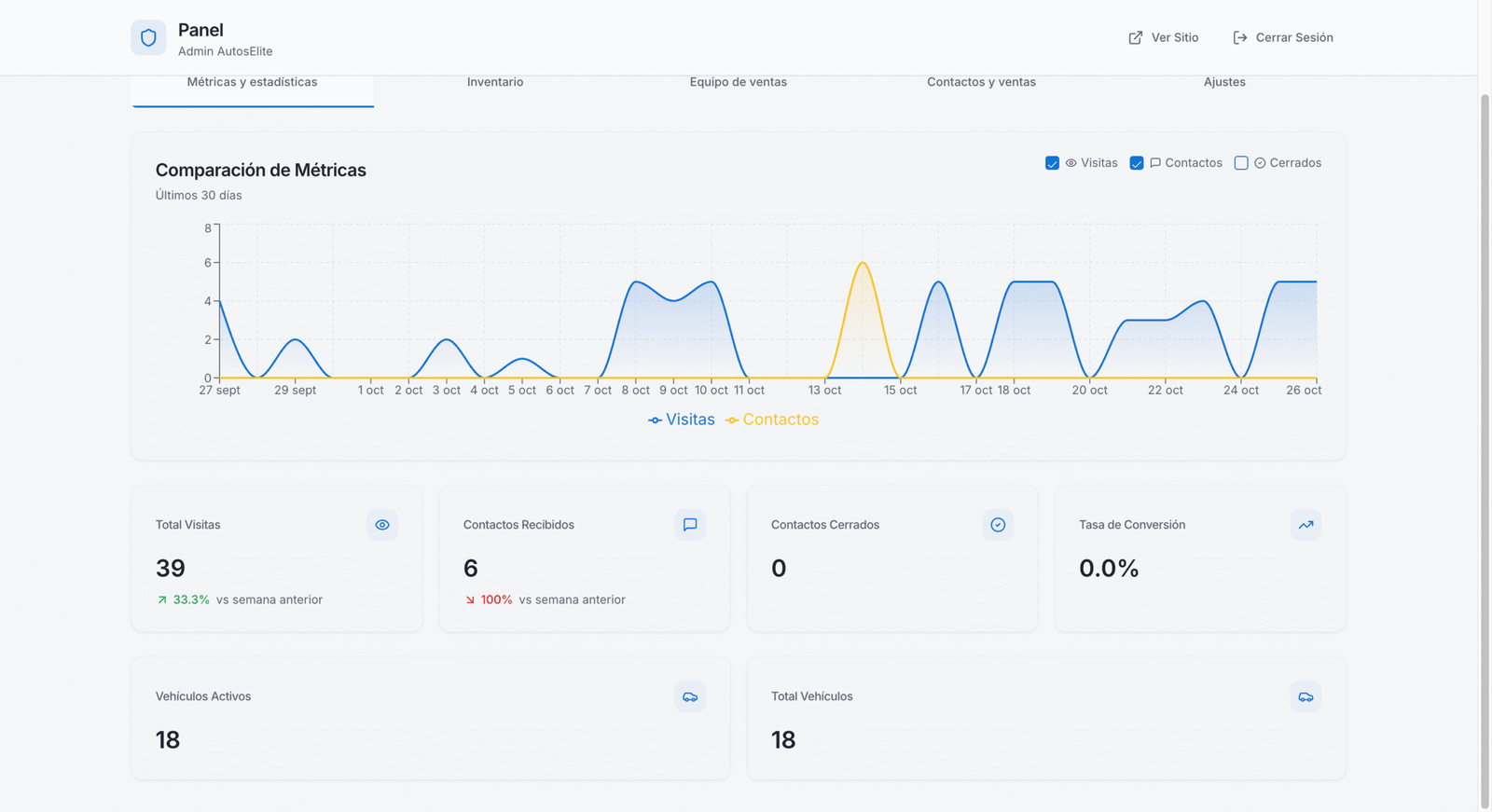Open the Equipo de ventas tab
Screen dimensions: 1492x812
pyautogui.click(x=738, y=82)
